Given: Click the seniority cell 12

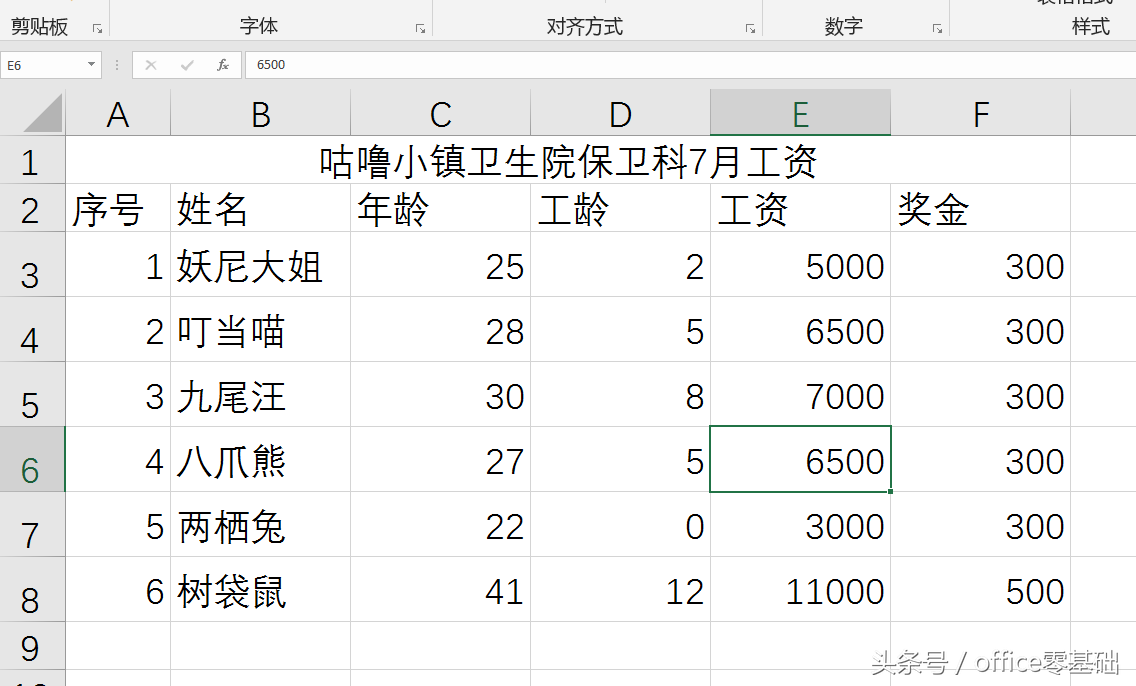Looking at the screenshot, I should (620, 589).
